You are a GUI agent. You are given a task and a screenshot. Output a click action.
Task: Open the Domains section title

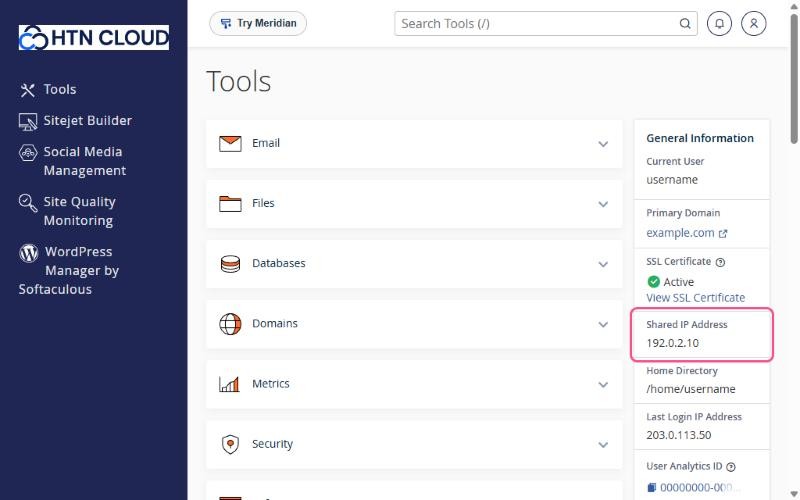click(274, 323)
